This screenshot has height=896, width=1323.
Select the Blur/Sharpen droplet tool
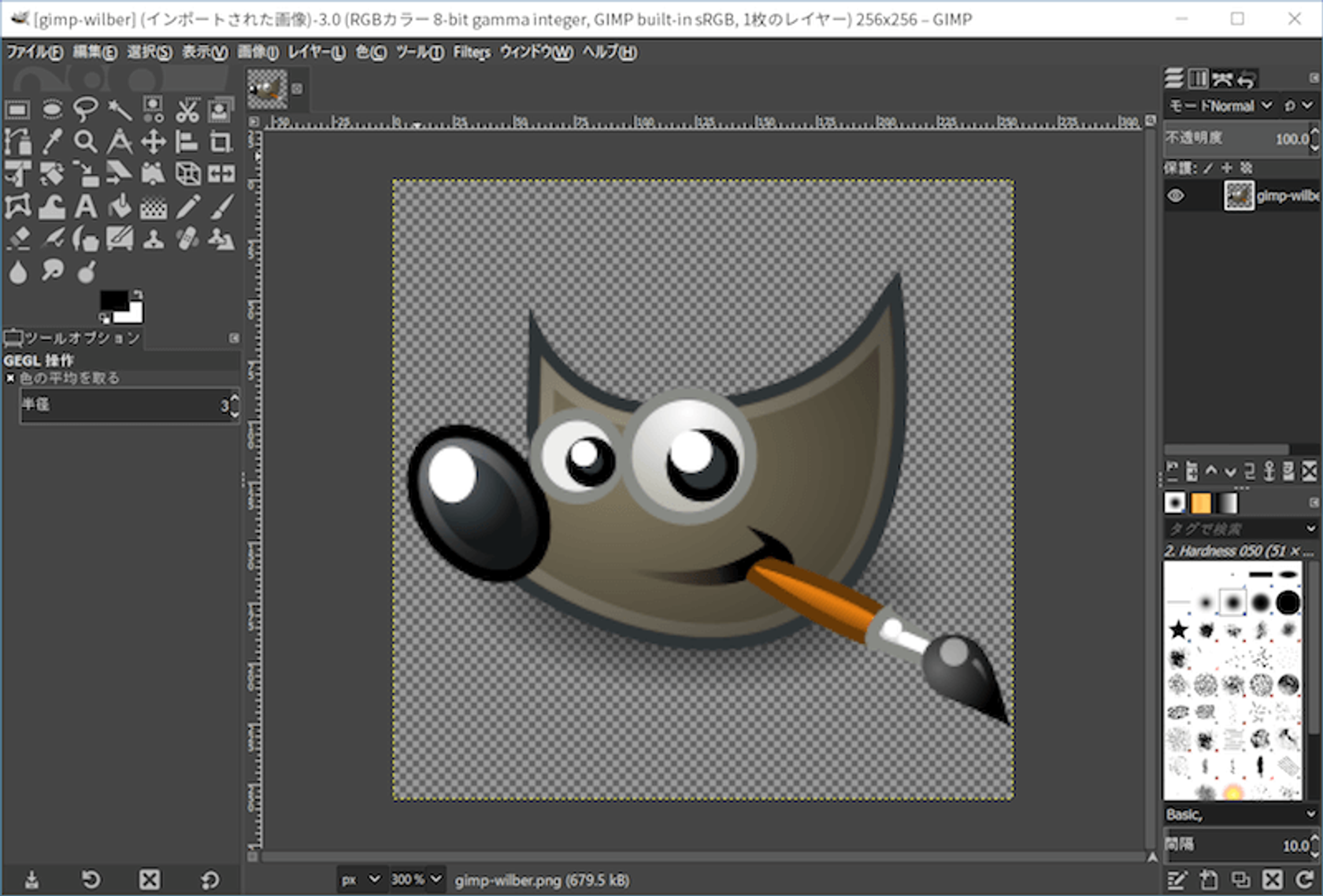coord(17,271)
